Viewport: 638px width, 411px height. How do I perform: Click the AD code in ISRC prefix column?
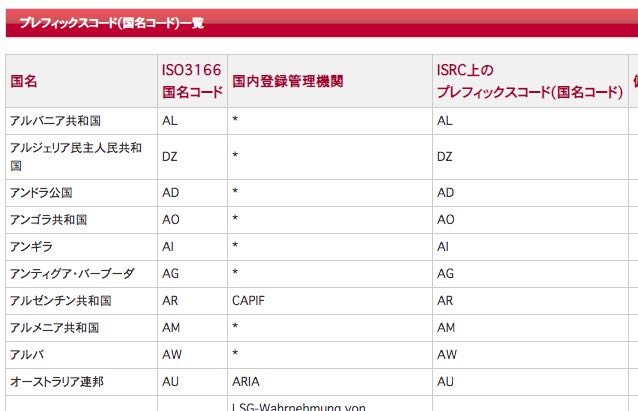(x=446, y=192)
